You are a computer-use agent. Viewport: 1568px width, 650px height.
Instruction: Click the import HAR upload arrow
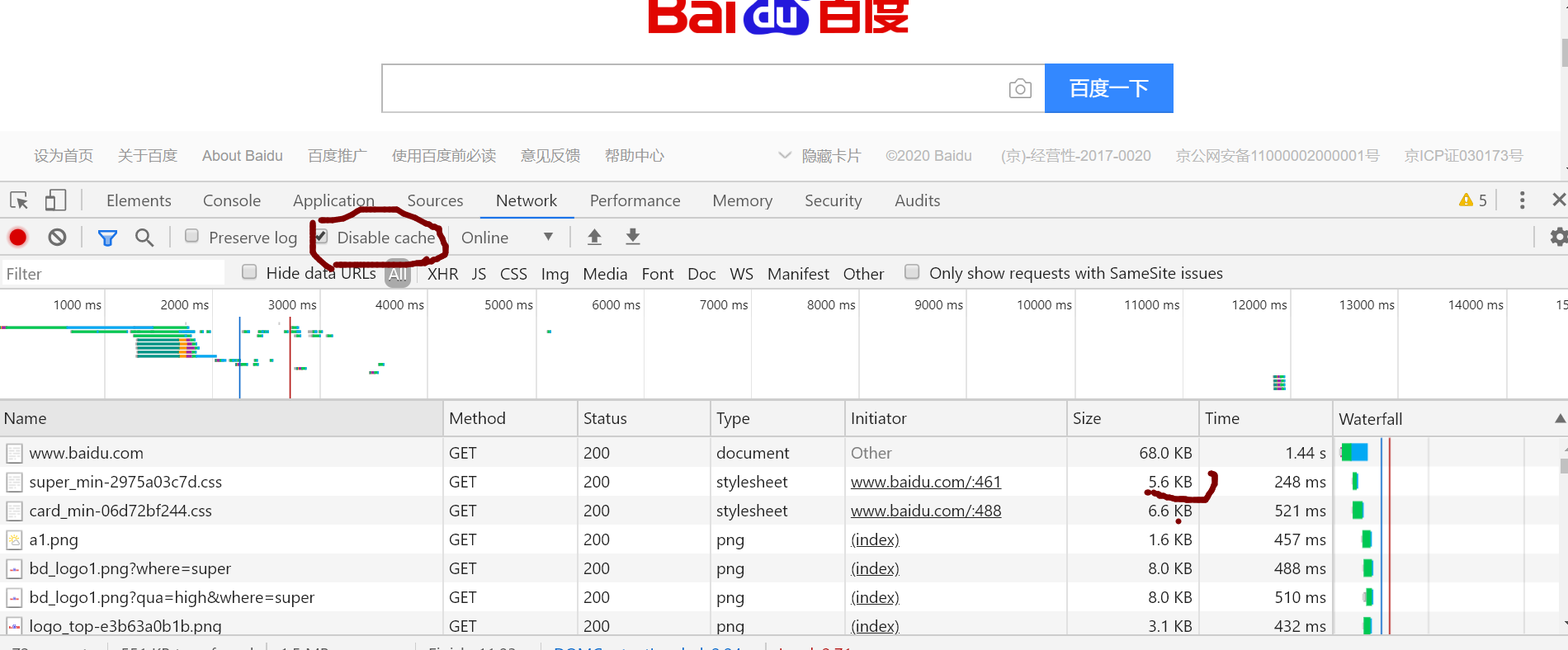click(594, 238)
